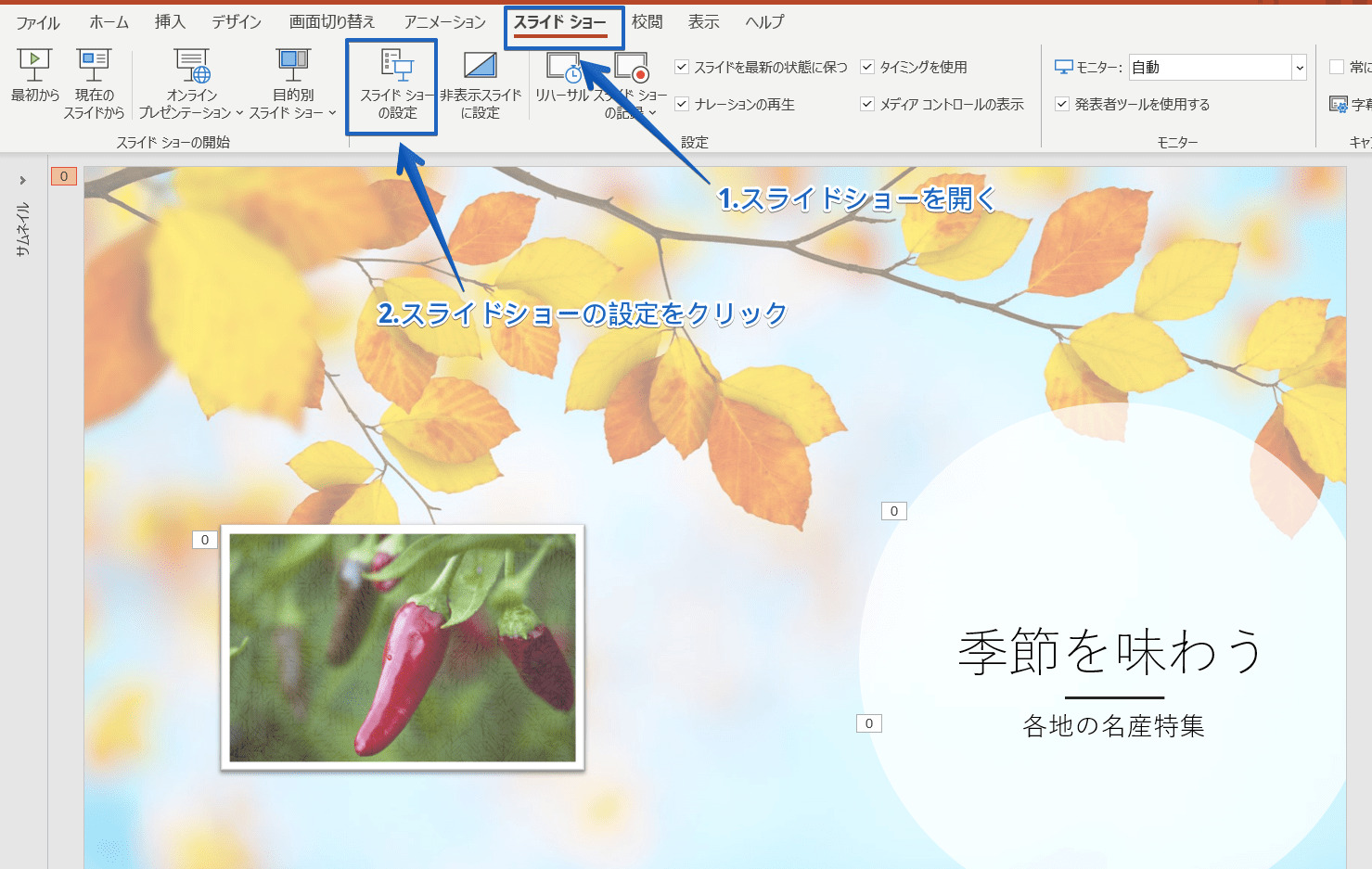Toggle keep slides updated (スライドを最新の状態に保つ)
This screenshot has width=1372, height=869.
pyautogui.click(x=682, y=67)
